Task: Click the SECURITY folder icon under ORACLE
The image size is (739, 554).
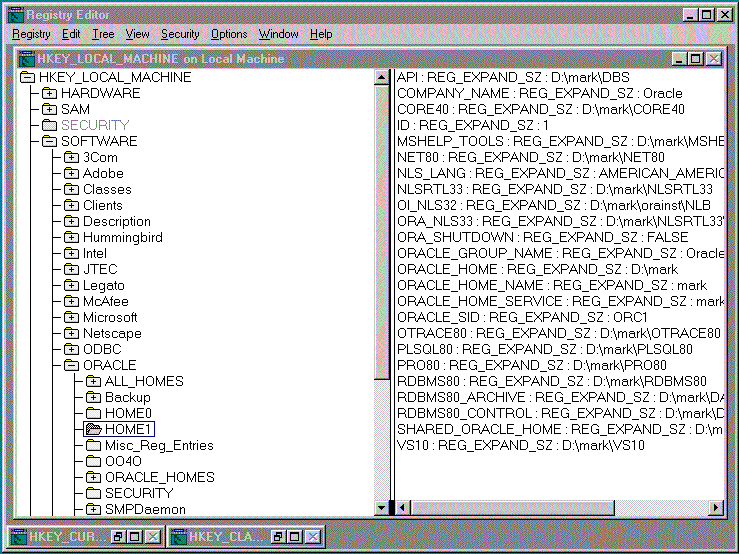Action: pos(93,493)
